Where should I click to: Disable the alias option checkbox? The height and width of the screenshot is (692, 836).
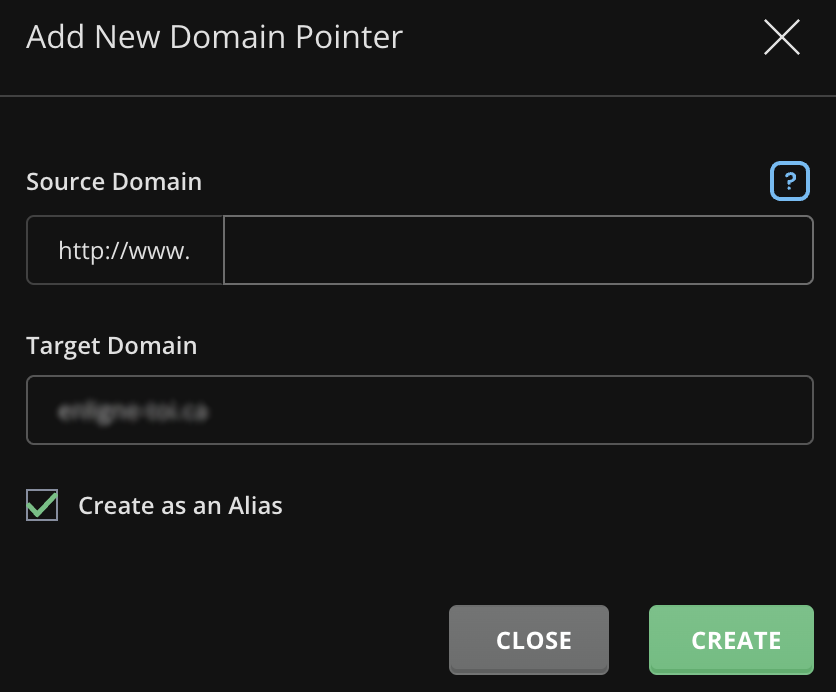(x=42, y=506)
